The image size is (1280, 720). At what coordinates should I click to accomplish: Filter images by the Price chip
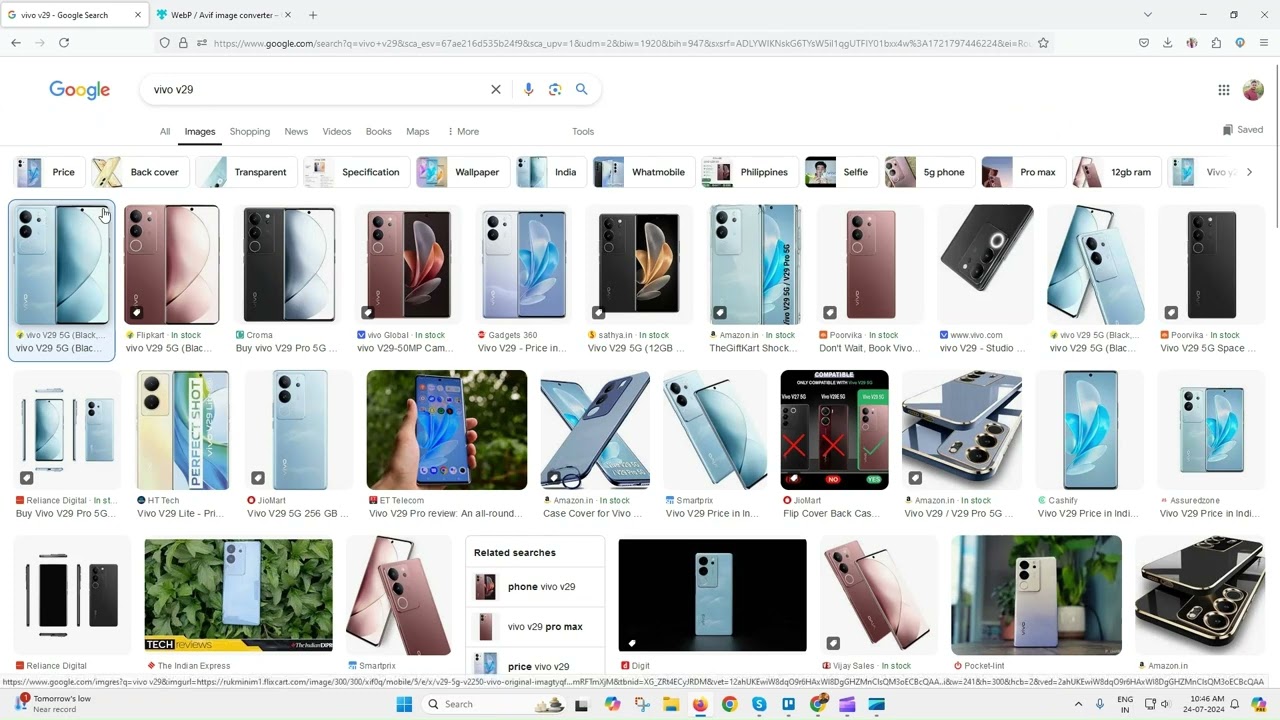point(47,172)
